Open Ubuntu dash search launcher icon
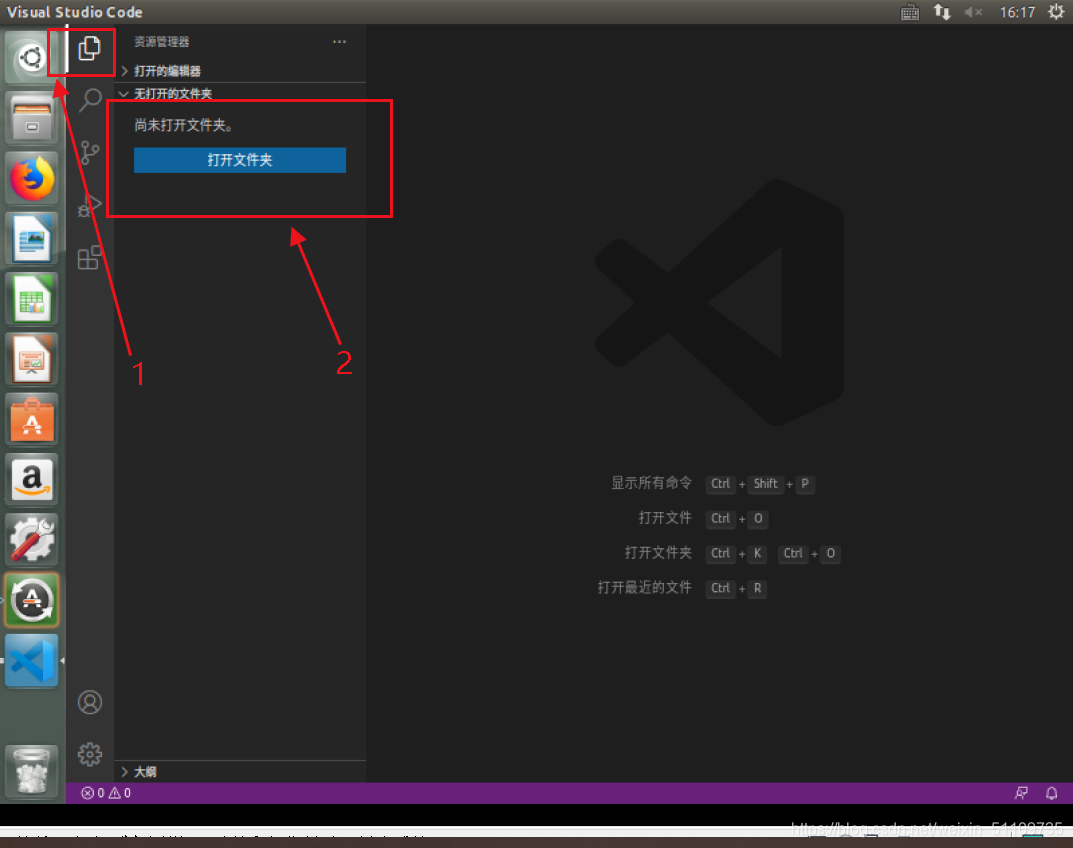The width and height of the screenshot is (1073, 848). pos(31,57)
